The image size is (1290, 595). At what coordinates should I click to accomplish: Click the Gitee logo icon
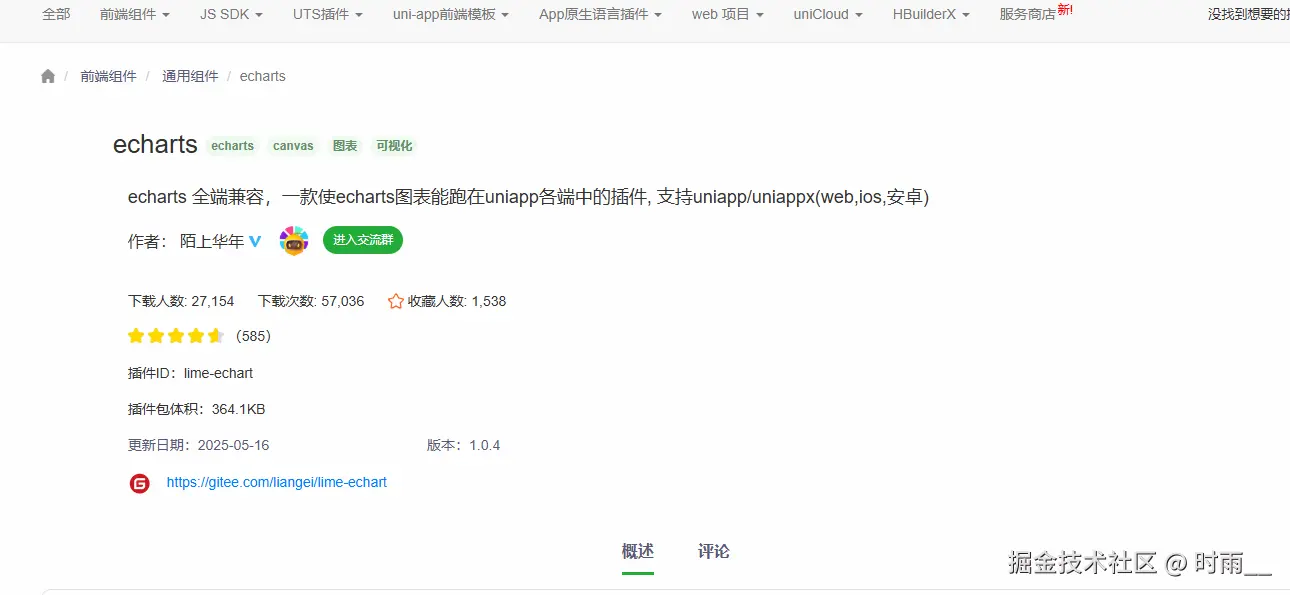140,483
